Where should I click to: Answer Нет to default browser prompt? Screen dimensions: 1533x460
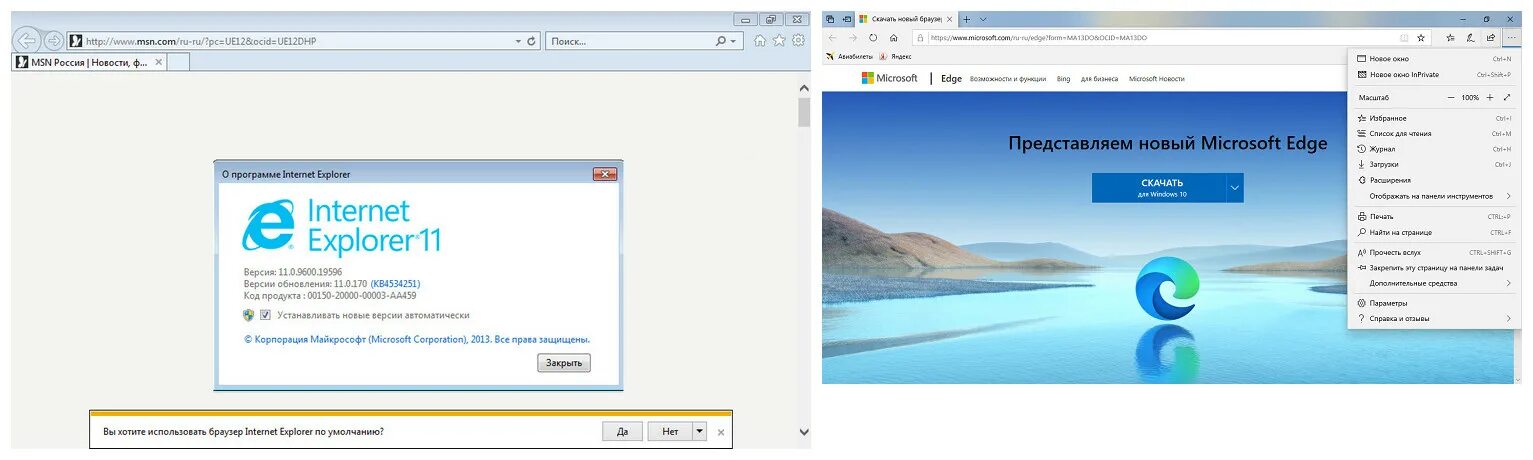670,432
